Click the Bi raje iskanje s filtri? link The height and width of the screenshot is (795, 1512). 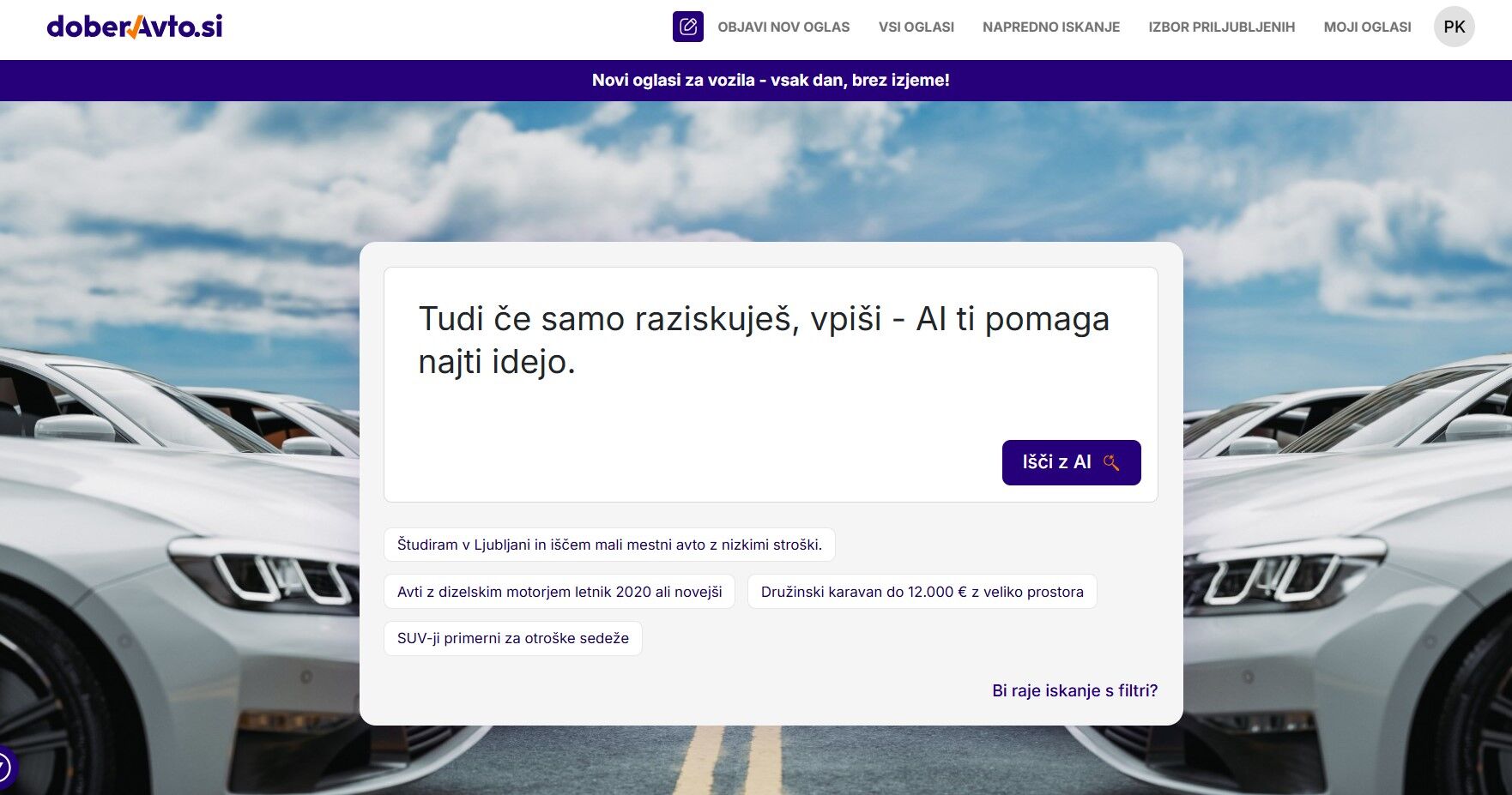(1074, 690)
